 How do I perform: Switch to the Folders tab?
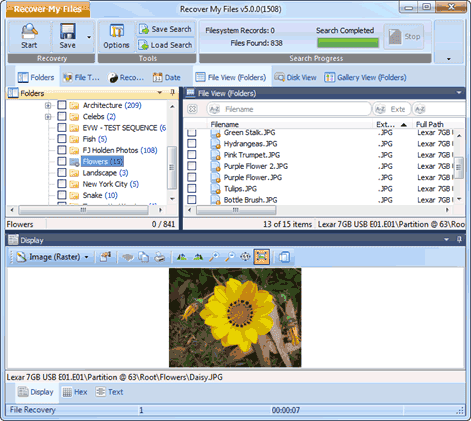pyautogui.click(x=36, y=77)
